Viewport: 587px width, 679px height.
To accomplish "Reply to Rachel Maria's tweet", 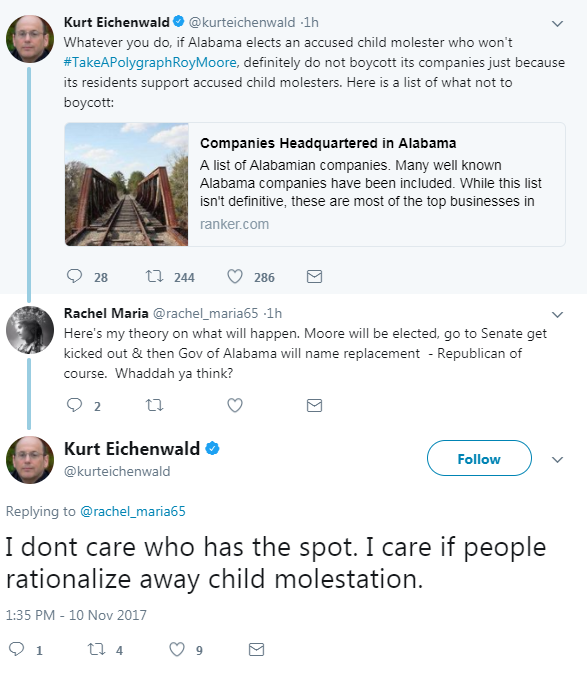I will [x=74, y=405].
